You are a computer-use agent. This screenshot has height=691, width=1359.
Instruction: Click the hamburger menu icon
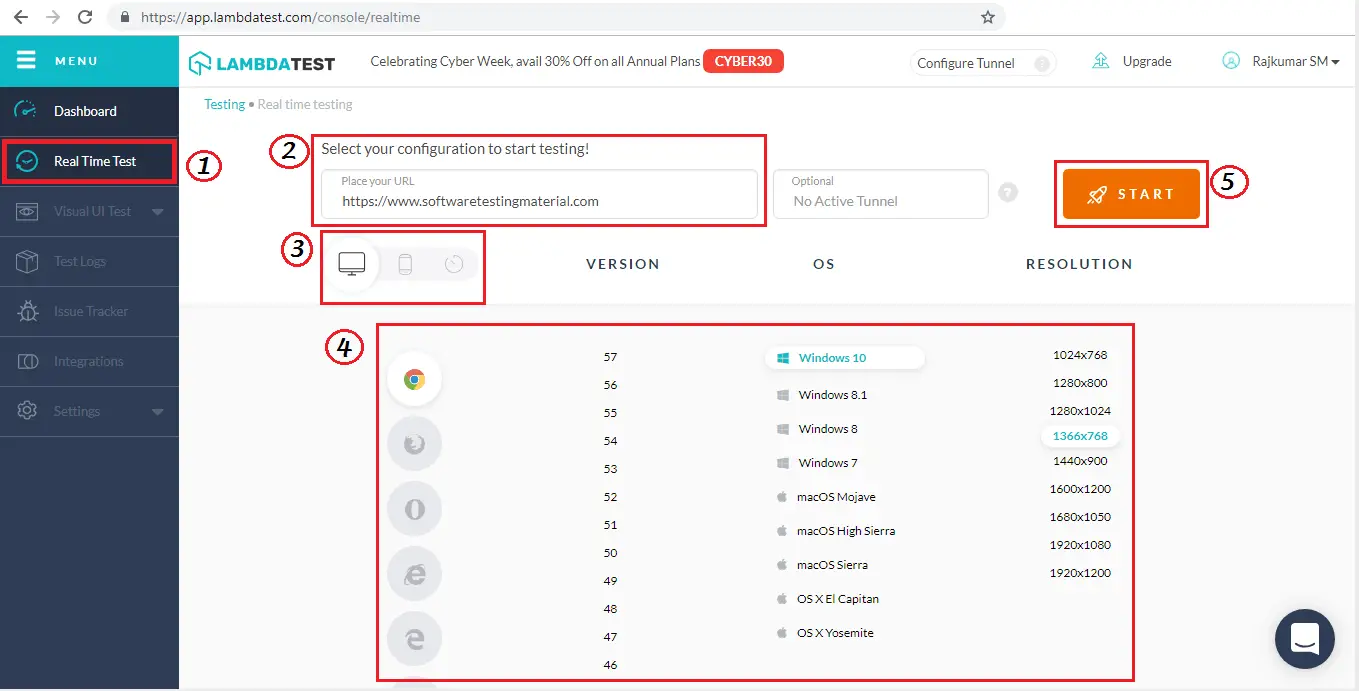pyautogui.click(x=26, y=60)
